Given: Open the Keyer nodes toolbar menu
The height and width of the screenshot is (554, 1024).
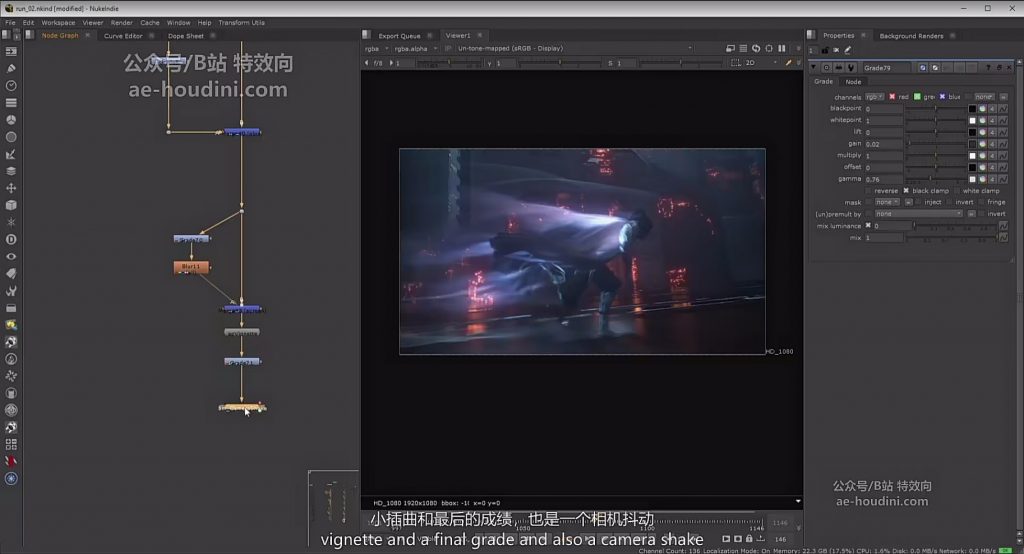Looking at the screenshot, I should pos(11,154).
